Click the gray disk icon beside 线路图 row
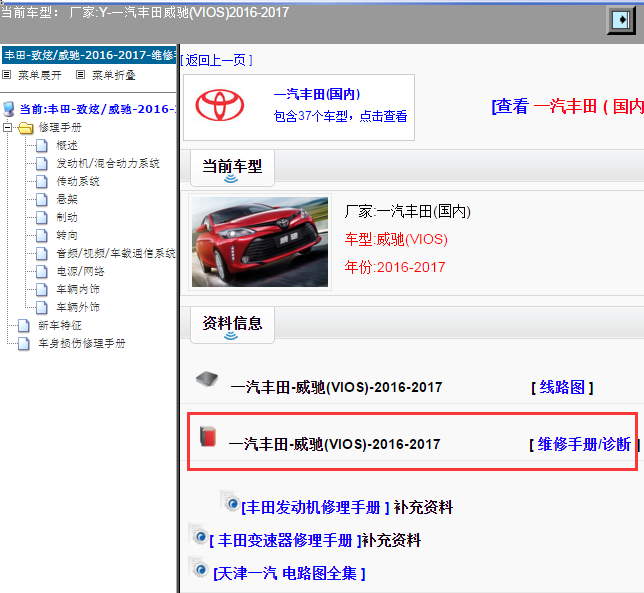 207,379
